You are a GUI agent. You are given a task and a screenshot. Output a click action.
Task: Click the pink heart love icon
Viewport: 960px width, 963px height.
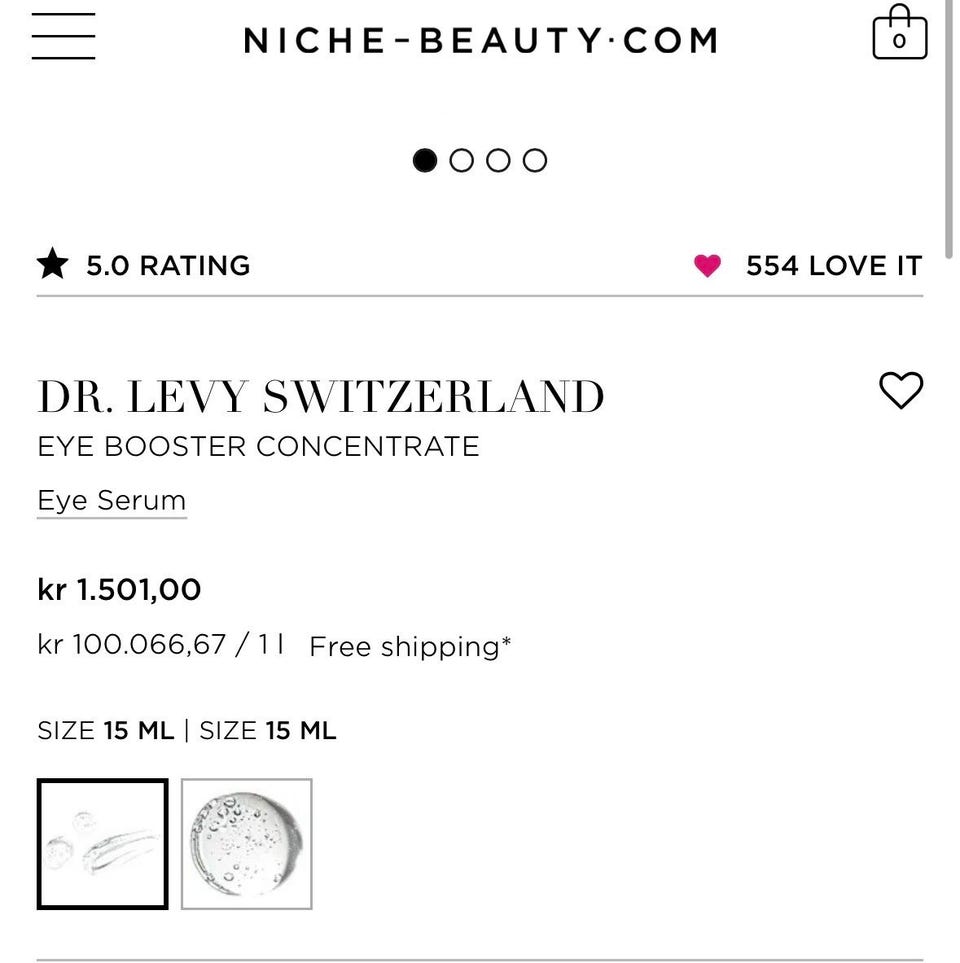click(707, 266)
